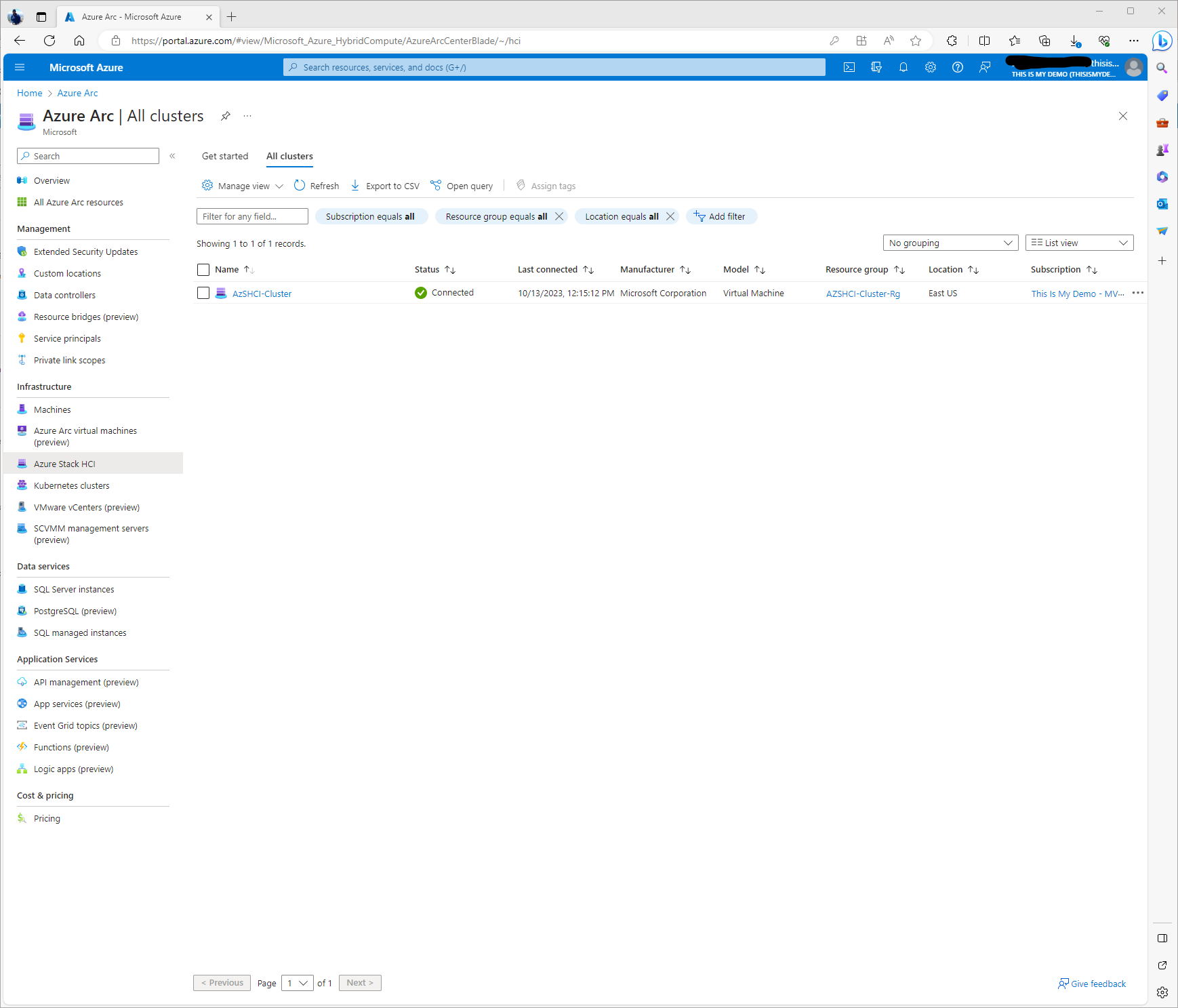Click the help question mark icon
Viewport: 1178px width, 1008px height.
pyautogui.click(x=958, y=67)
